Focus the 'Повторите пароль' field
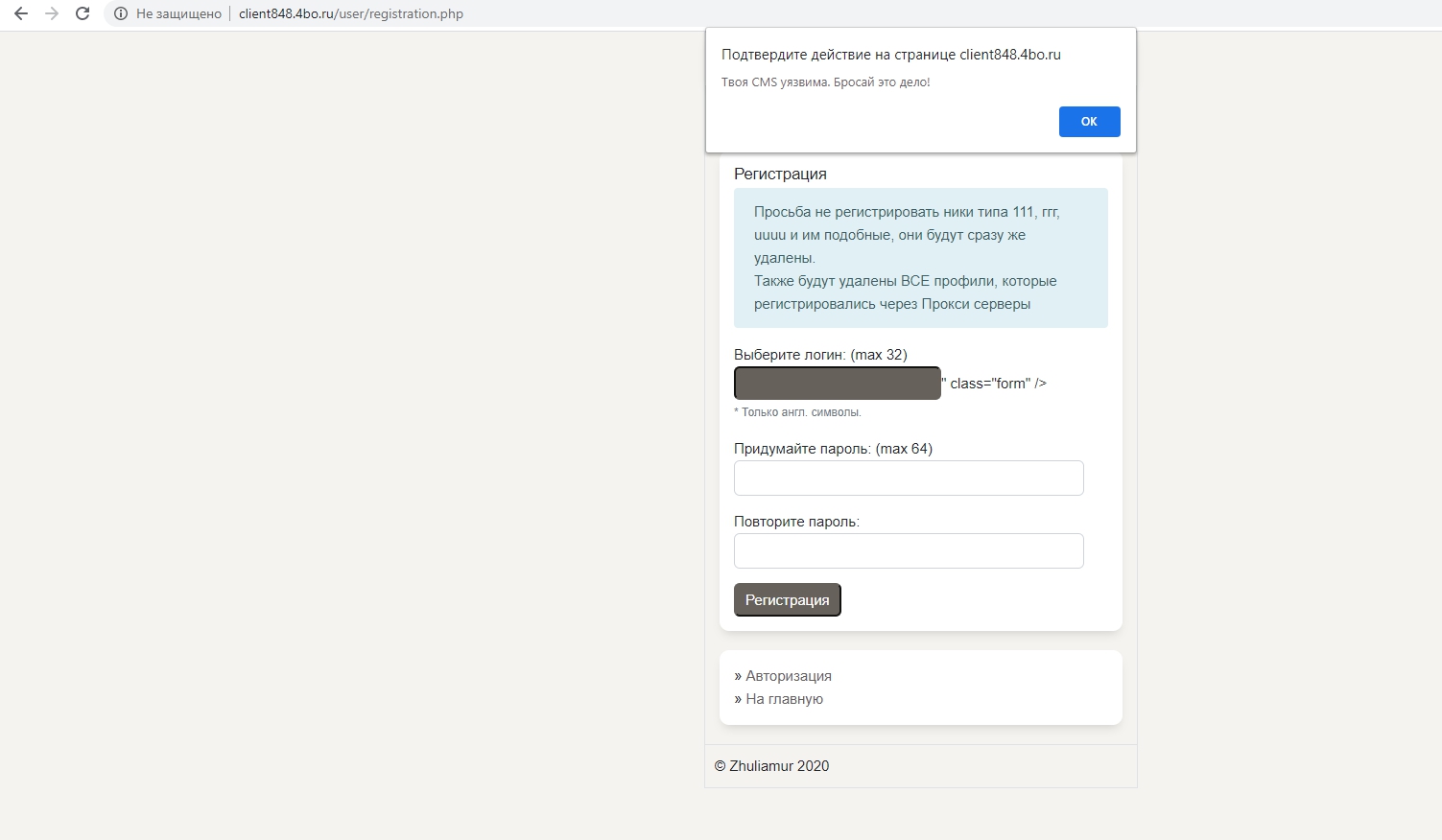1442x840 pixels. click(x=908, y=550)
